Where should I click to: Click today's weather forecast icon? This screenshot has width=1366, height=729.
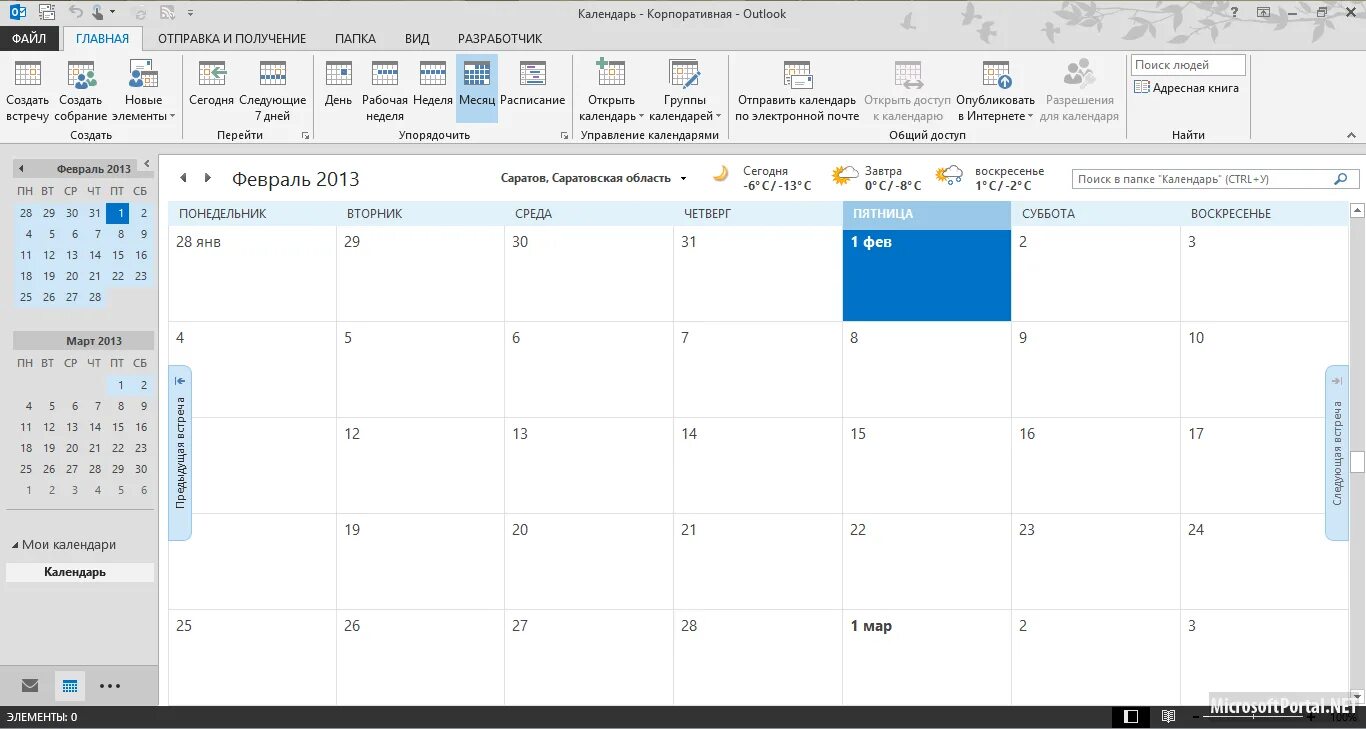[x=720, y=173]
